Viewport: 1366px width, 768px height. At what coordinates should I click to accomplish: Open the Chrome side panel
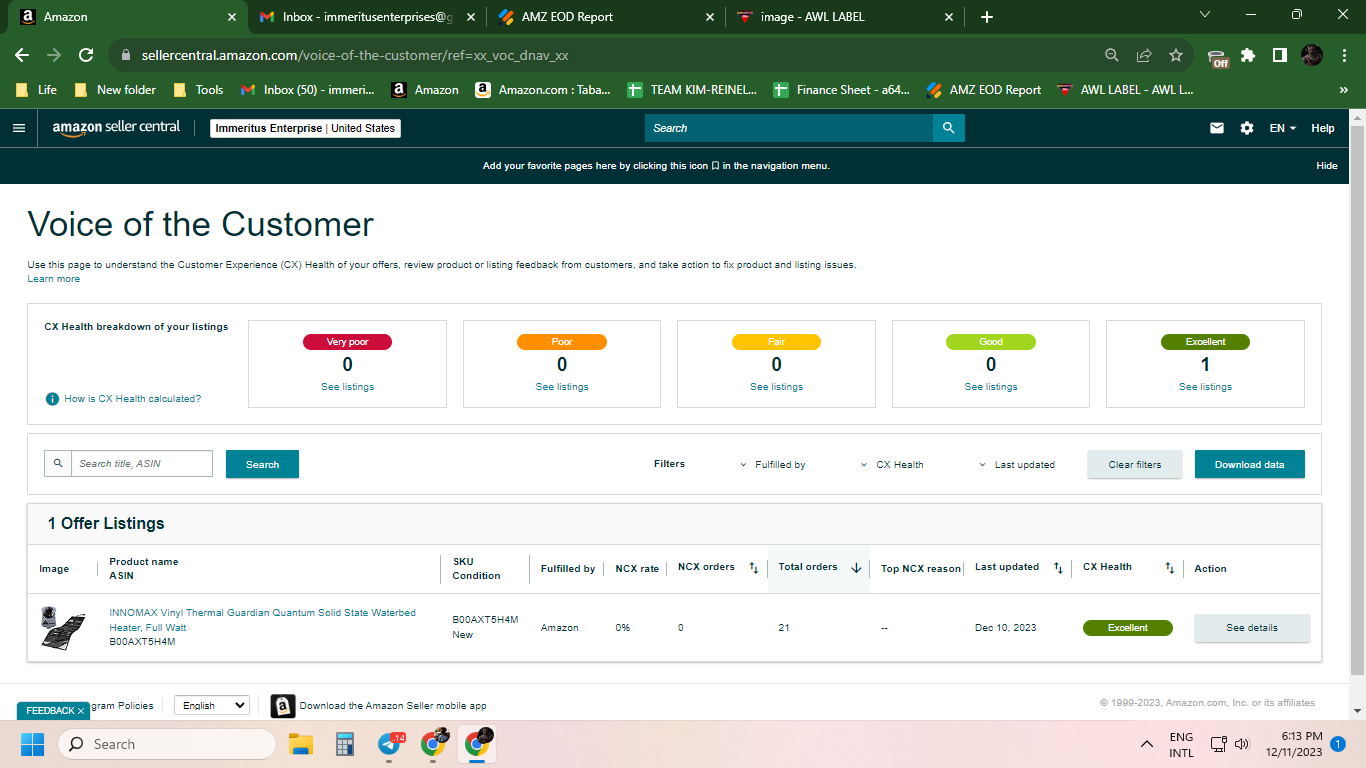[1280, 56]
